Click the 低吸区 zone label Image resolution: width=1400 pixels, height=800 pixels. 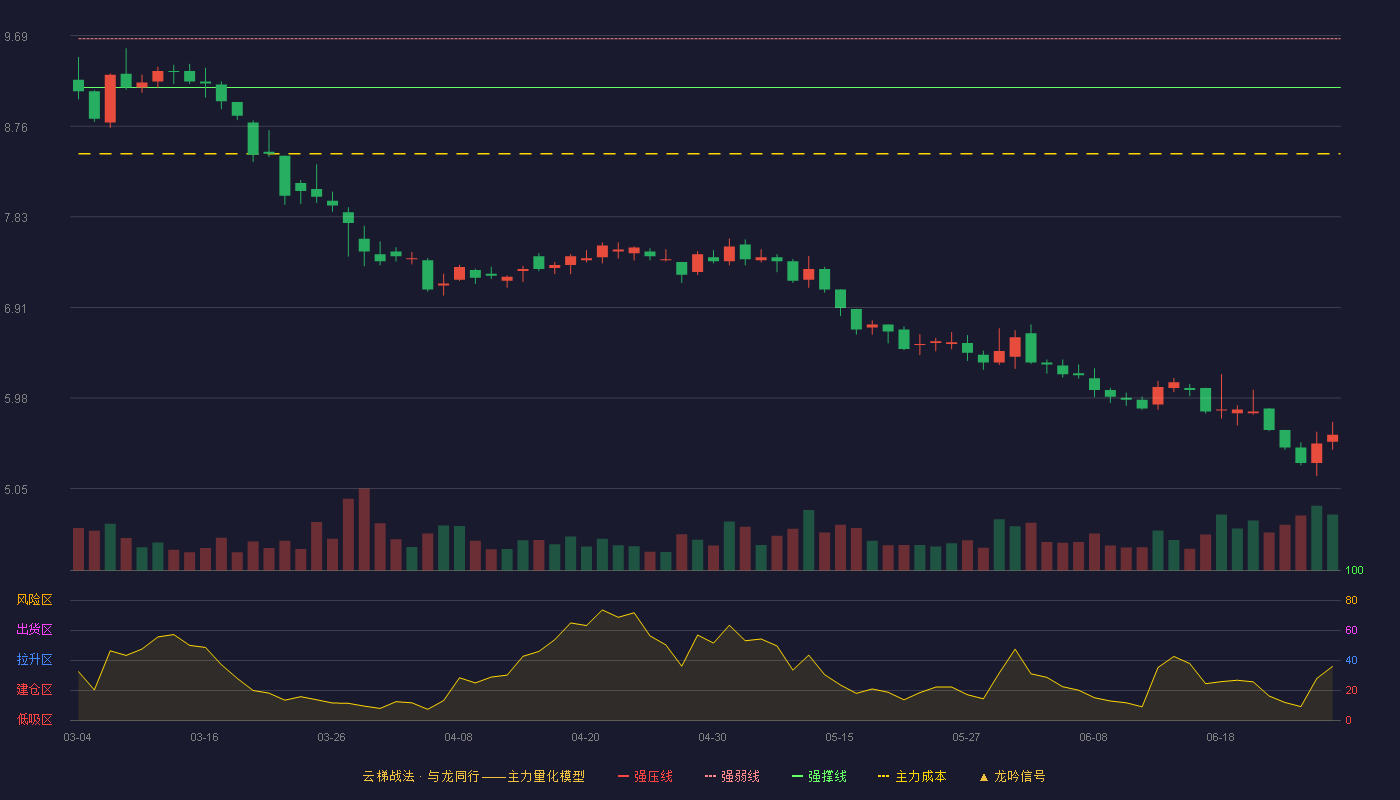(x=35, y=720)
